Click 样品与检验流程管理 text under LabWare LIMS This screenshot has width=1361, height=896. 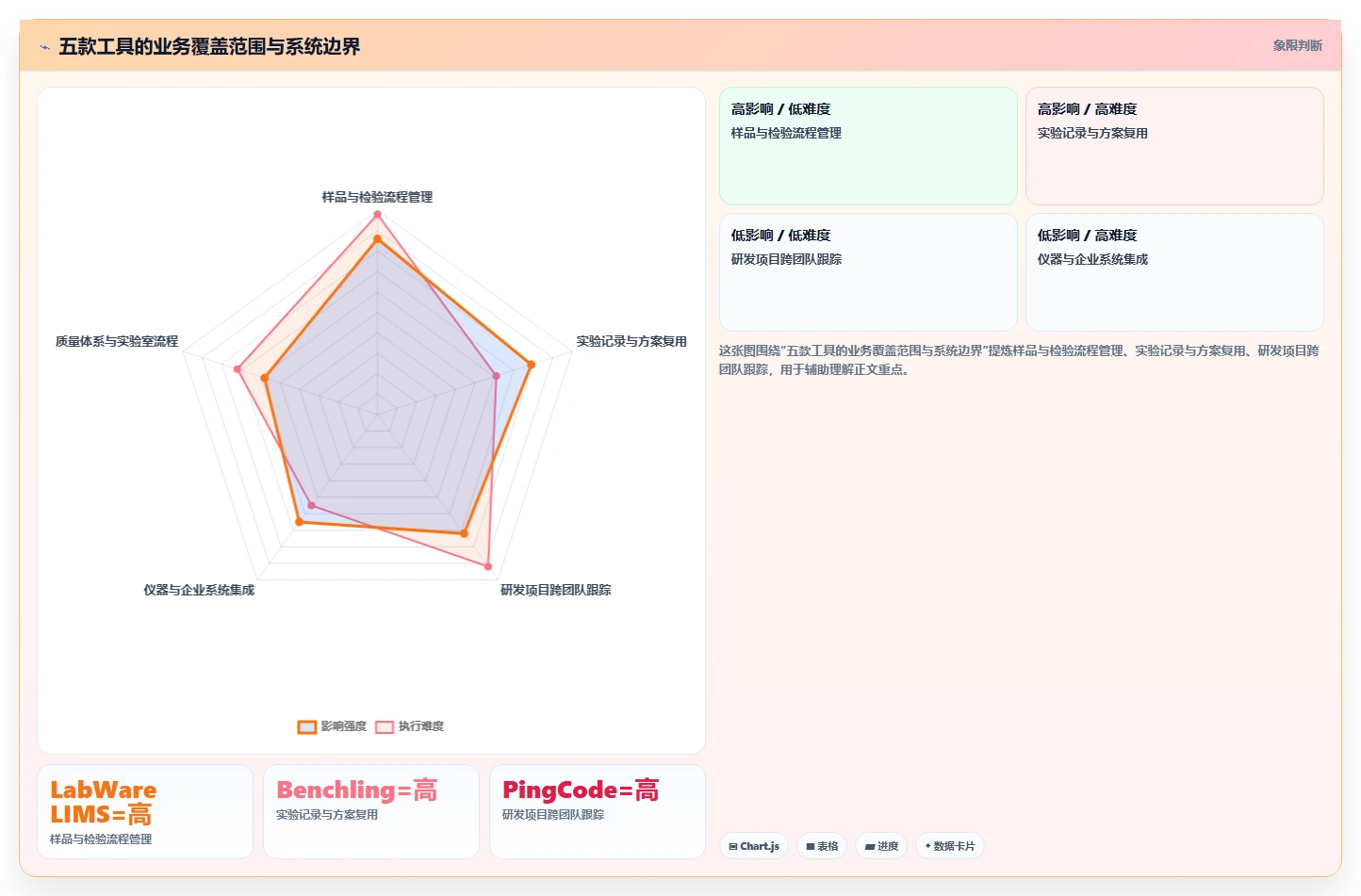click(x=101, y=839)
